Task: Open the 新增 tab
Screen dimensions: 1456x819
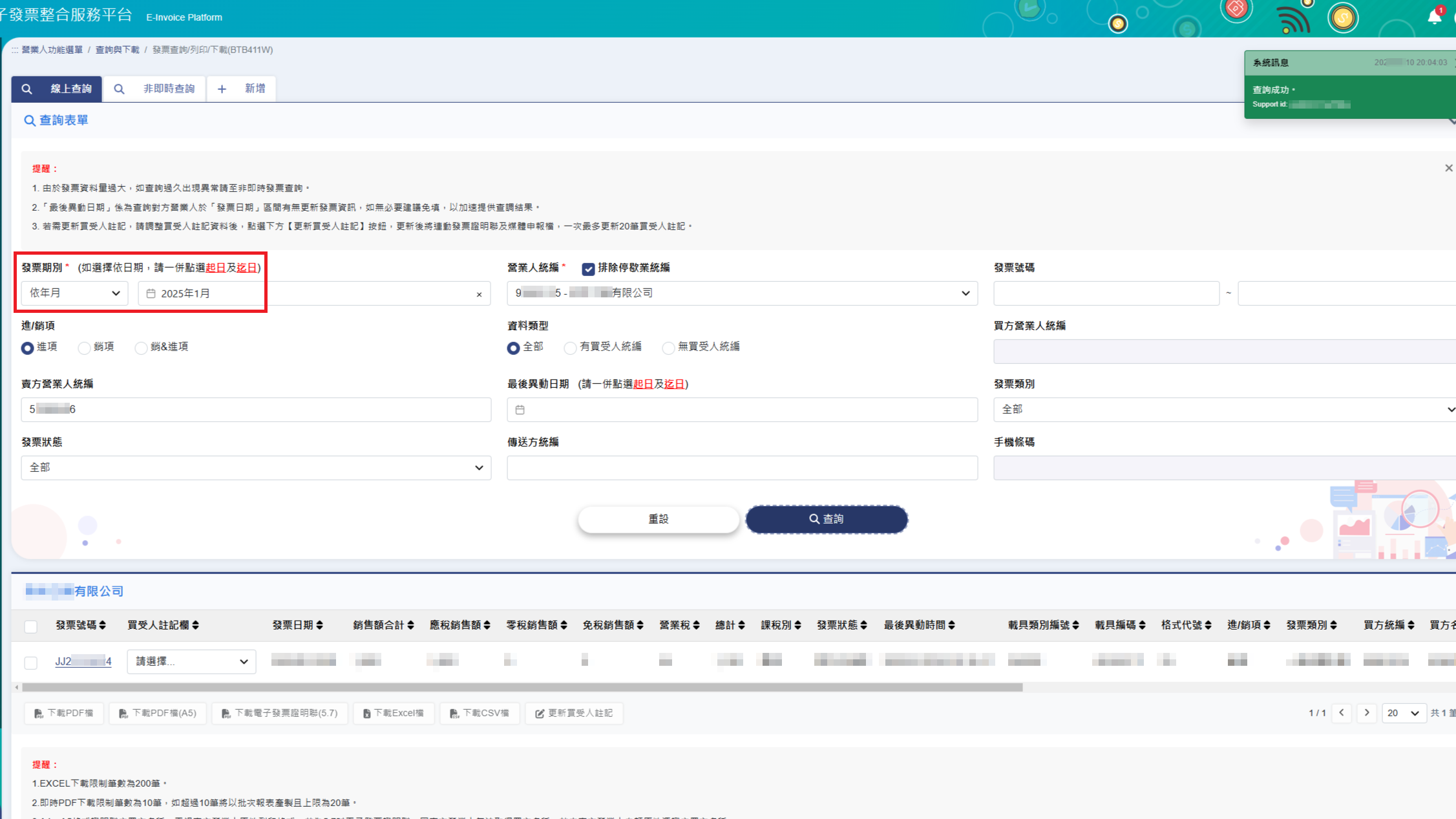Action: tap(242, 89)
